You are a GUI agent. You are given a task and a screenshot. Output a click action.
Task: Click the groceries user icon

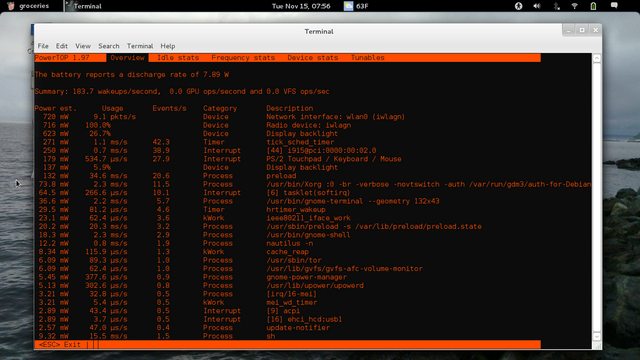[11, 6]
